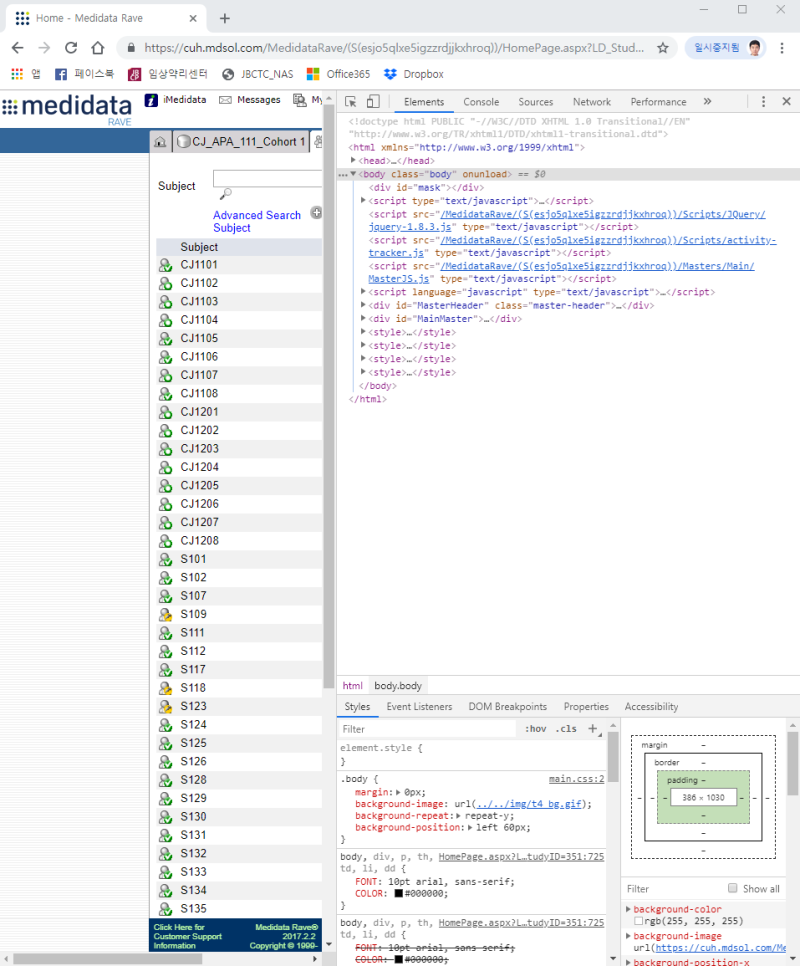The image size is (800, 966).
Task: Click the plus icon beside Advanced Search
Action: [x=317, y=213]
